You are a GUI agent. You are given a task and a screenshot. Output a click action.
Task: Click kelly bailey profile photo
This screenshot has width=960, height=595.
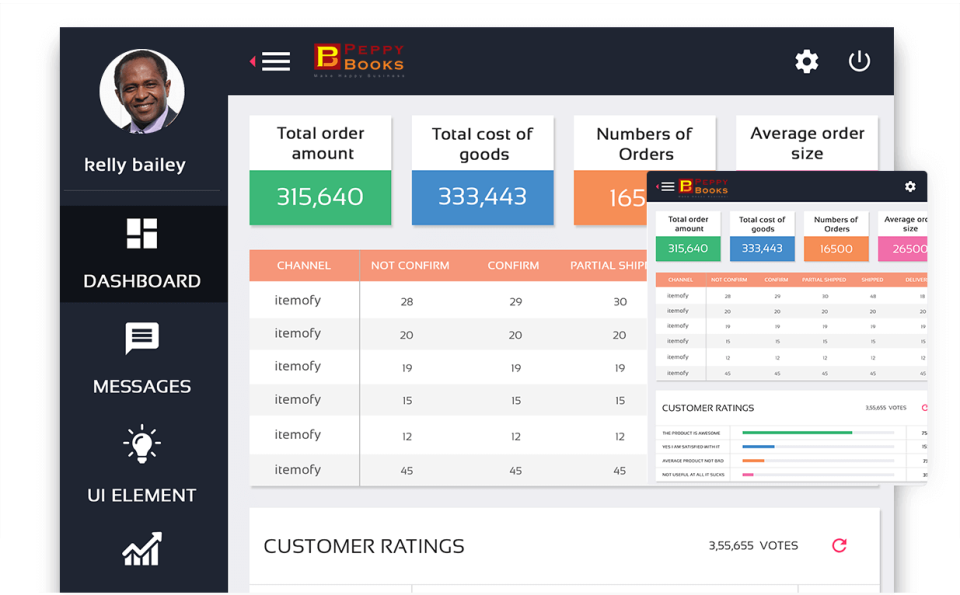142,91
